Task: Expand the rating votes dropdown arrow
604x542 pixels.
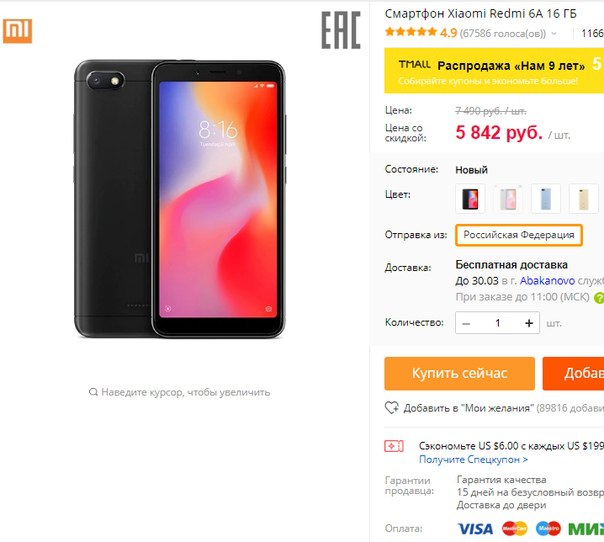Action: 554,34
